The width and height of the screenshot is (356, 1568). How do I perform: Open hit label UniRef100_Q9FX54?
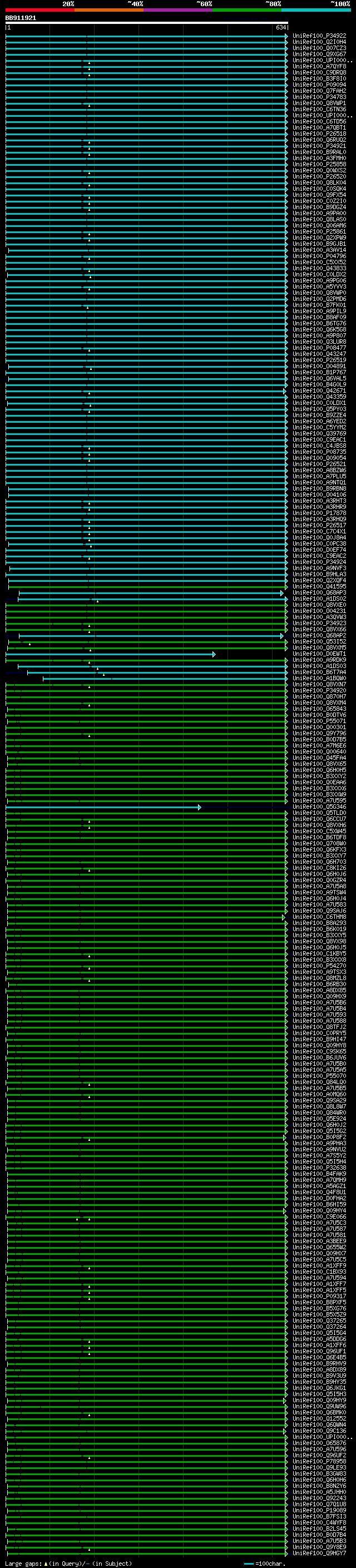pos(319,195)
